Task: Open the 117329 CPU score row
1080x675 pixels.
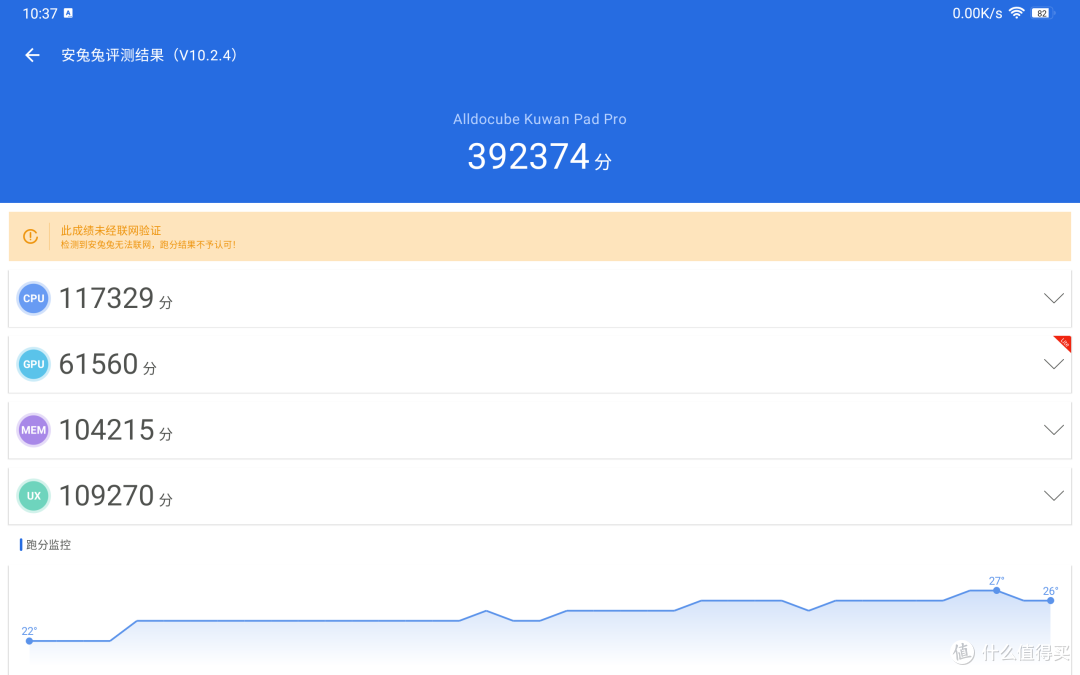Action: point(540,298)
